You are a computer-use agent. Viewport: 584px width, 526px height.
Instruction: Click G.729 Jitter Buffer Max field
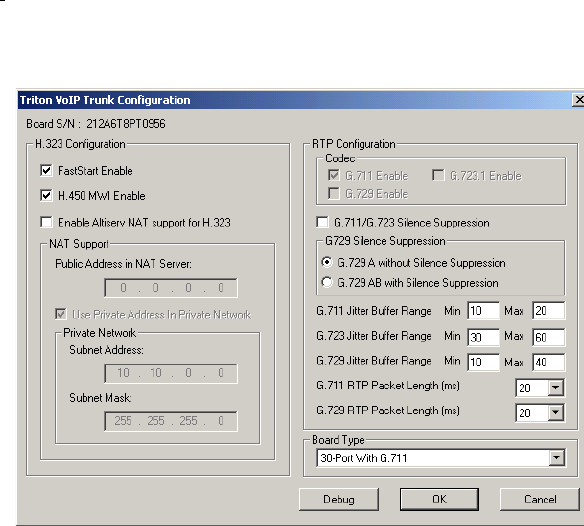click(x=549, y=362)
